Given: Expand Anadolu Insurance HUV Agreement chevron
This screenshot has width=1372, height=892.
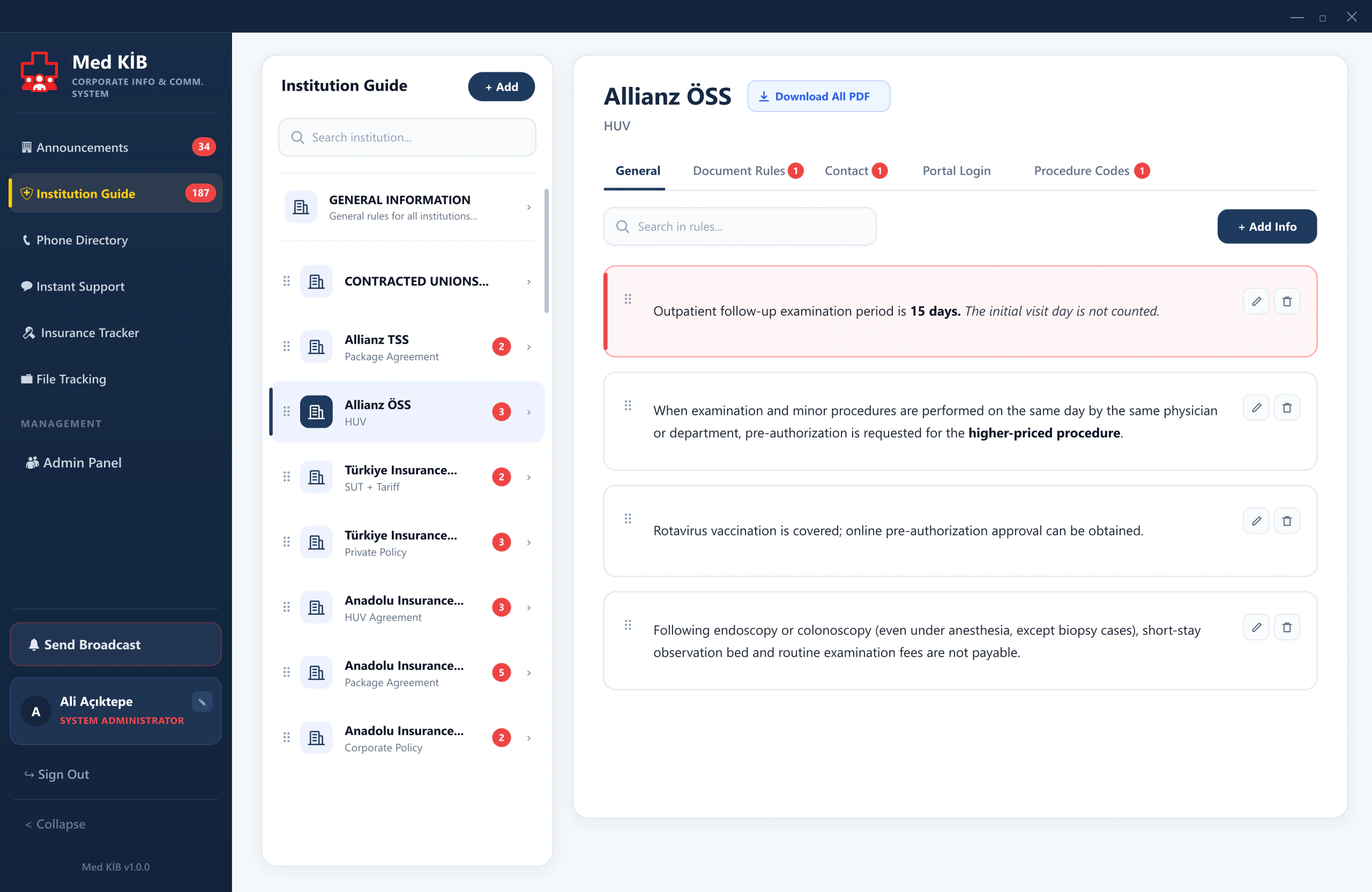Looking at the screenshot, I should click(528, 607).
